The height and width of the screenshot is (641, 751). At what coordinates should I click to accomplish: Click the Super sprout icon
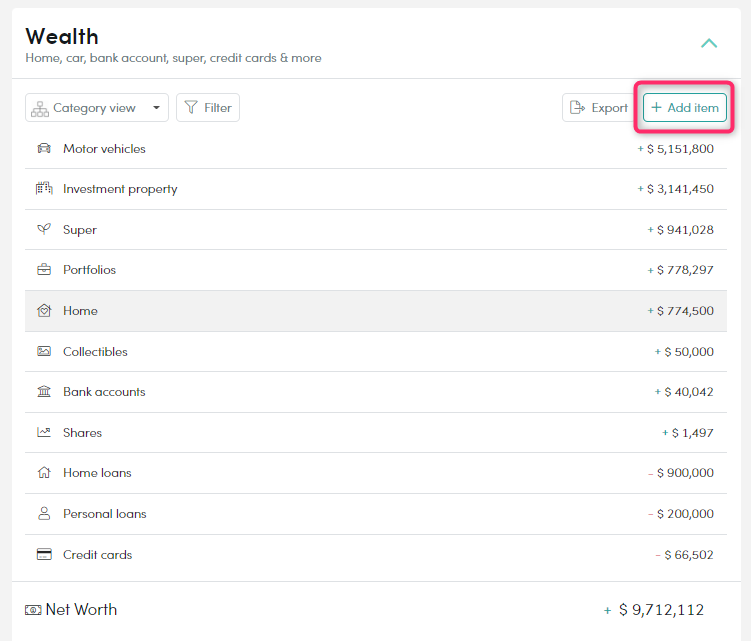(x=44, y=229)
